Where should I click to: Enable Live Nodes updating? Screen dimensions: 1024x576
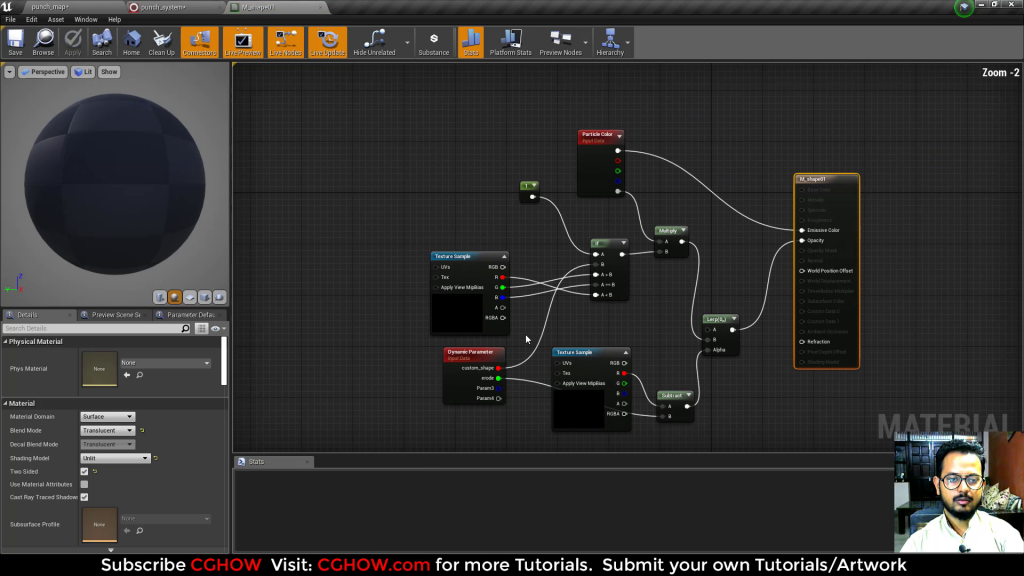[285, 42]
